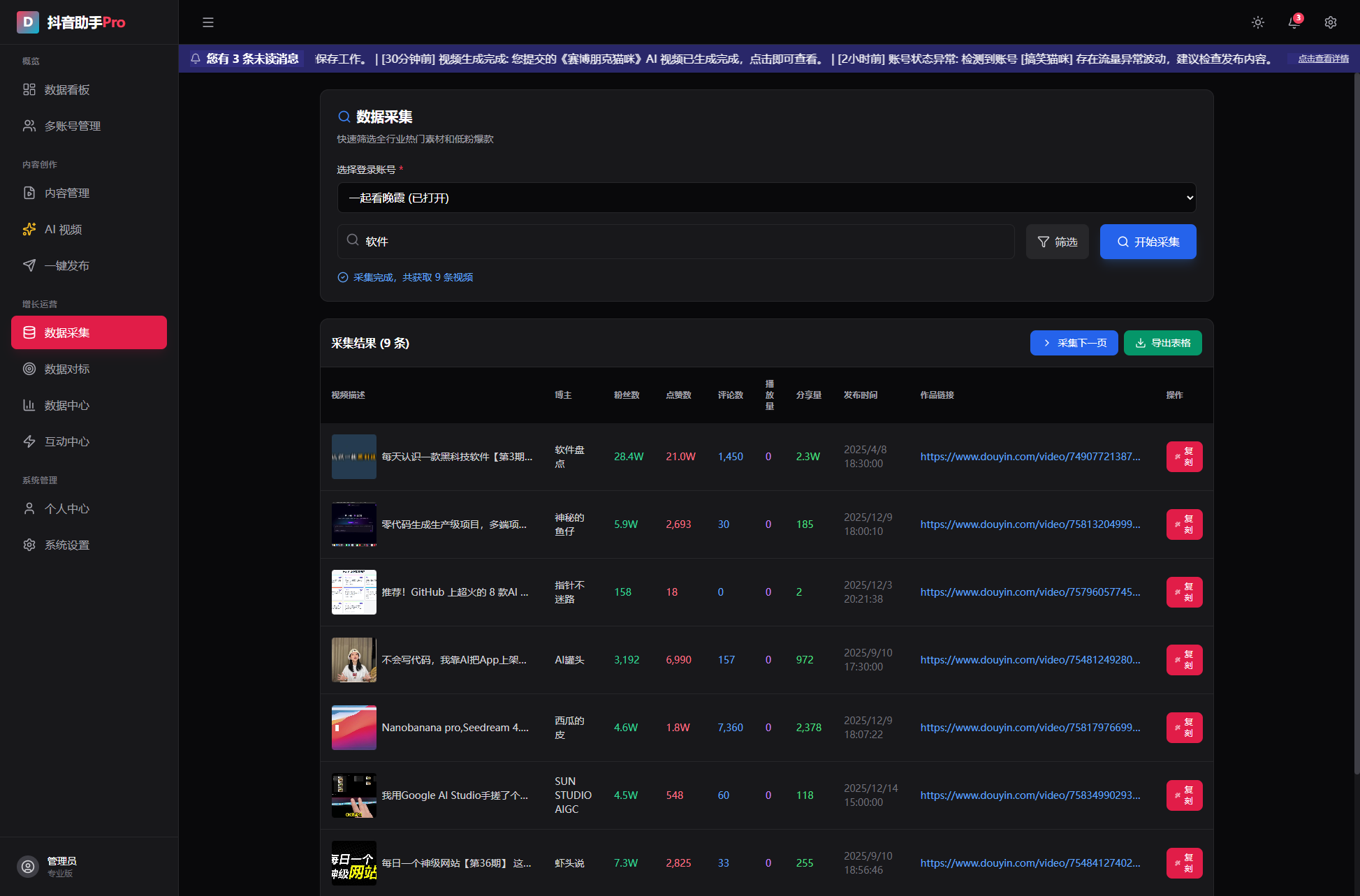This screenshot has height=896, width=1360.
Task: Open the 筛选 filter options
Action: coord(1057,242)
